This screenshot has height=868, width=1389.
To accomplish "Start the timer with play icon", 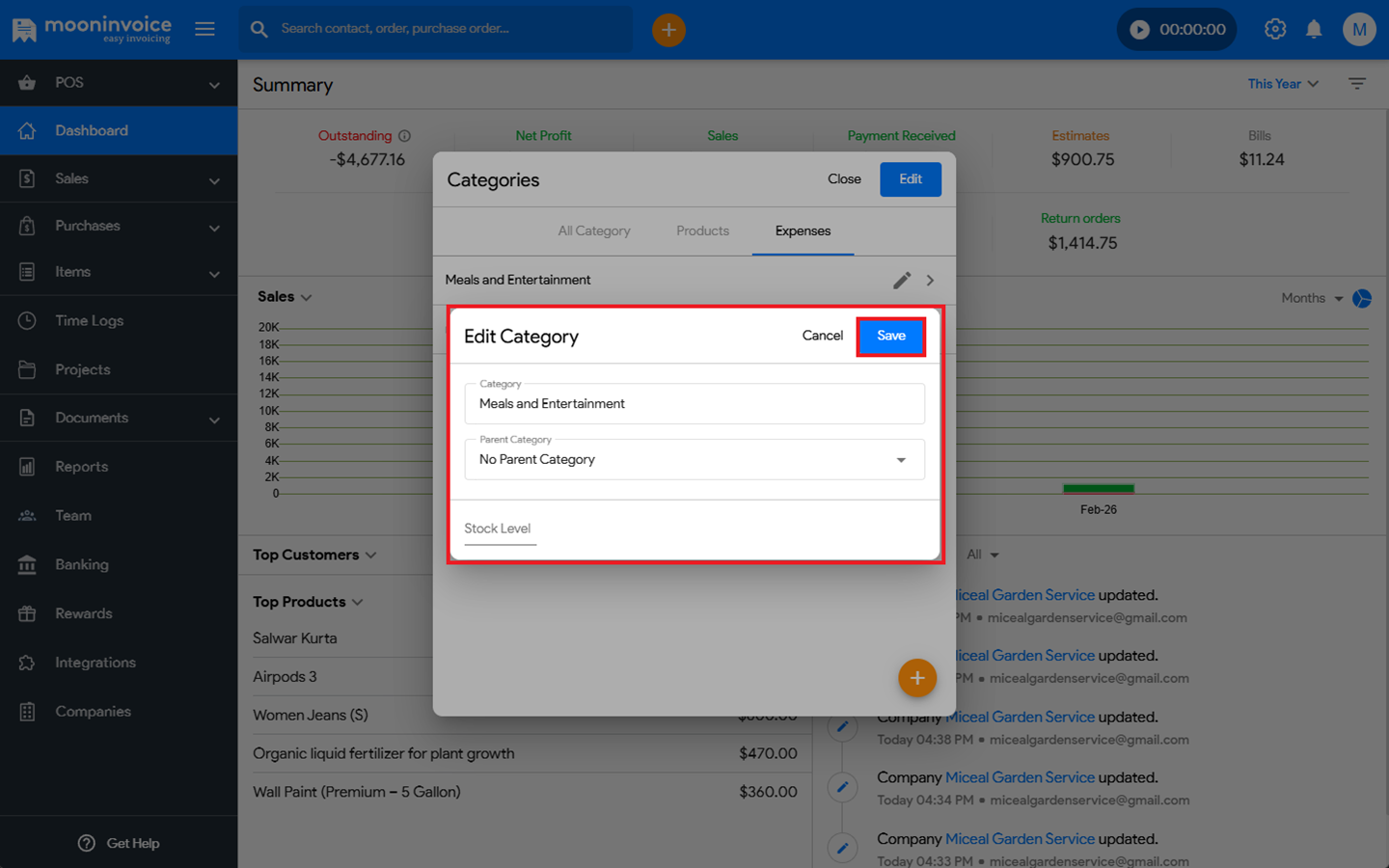I will [1139, 30].
